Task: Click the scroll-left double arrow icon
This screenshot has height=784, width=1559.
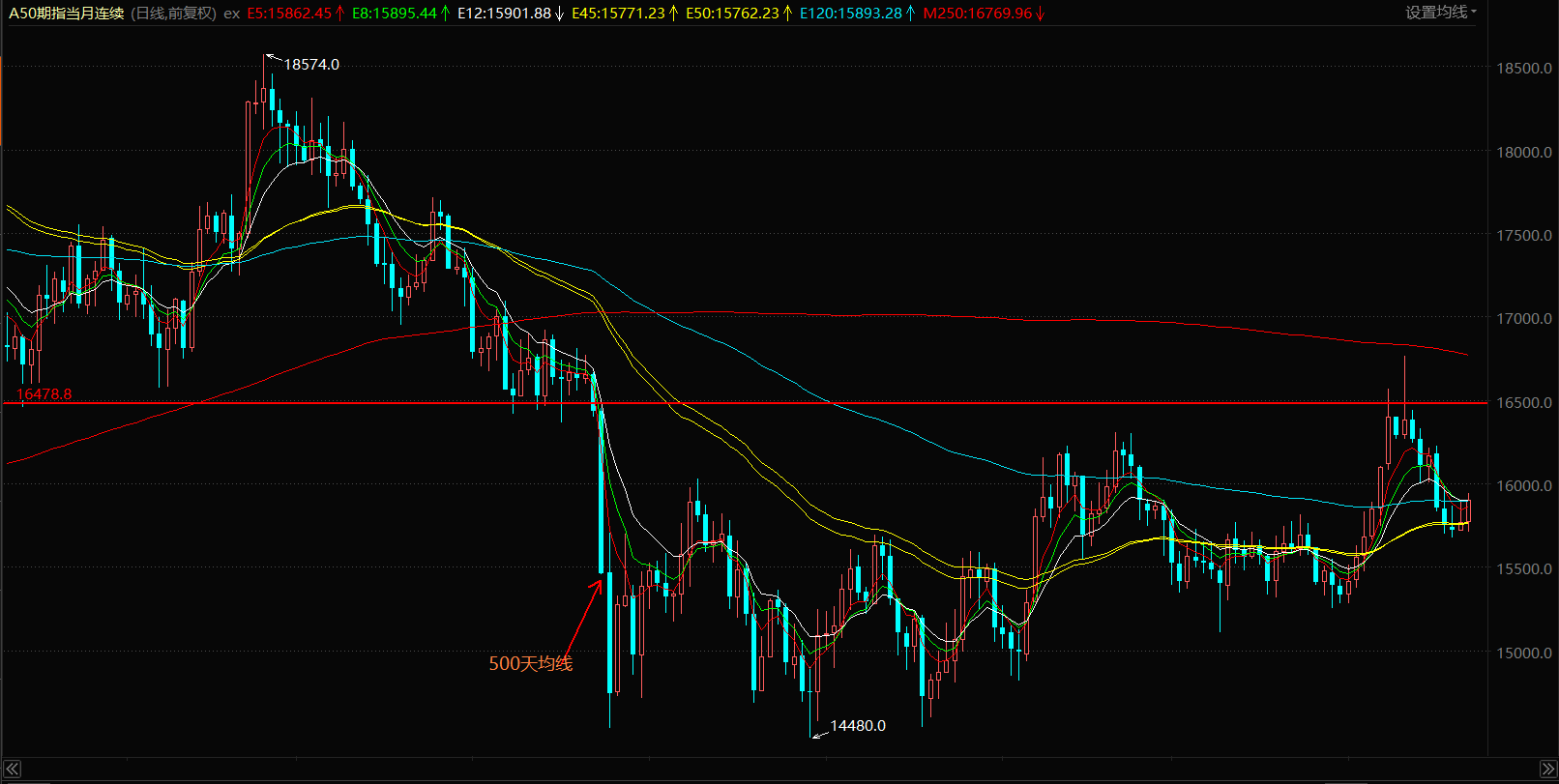Action: 12,769
